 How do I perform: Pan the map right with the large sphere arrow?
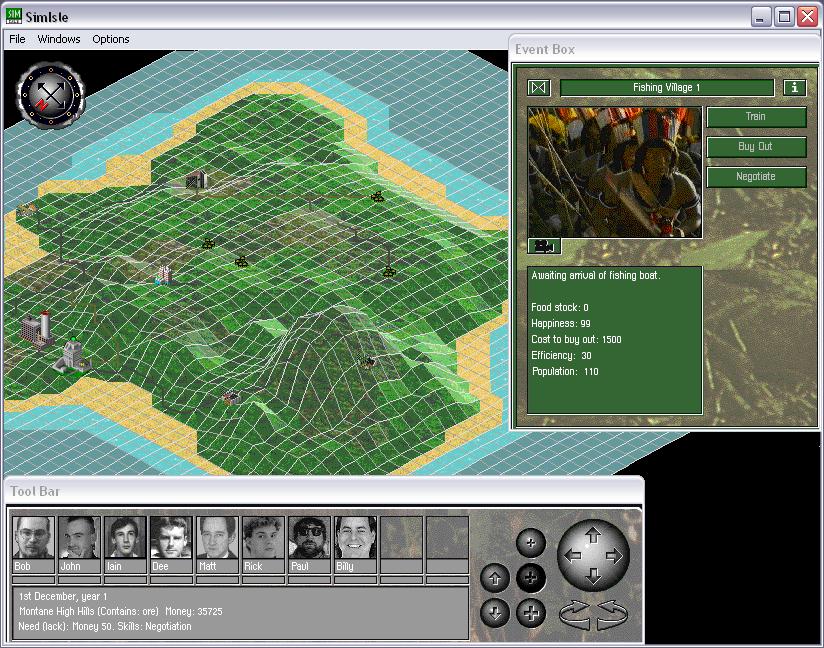[x=614, y=556]
